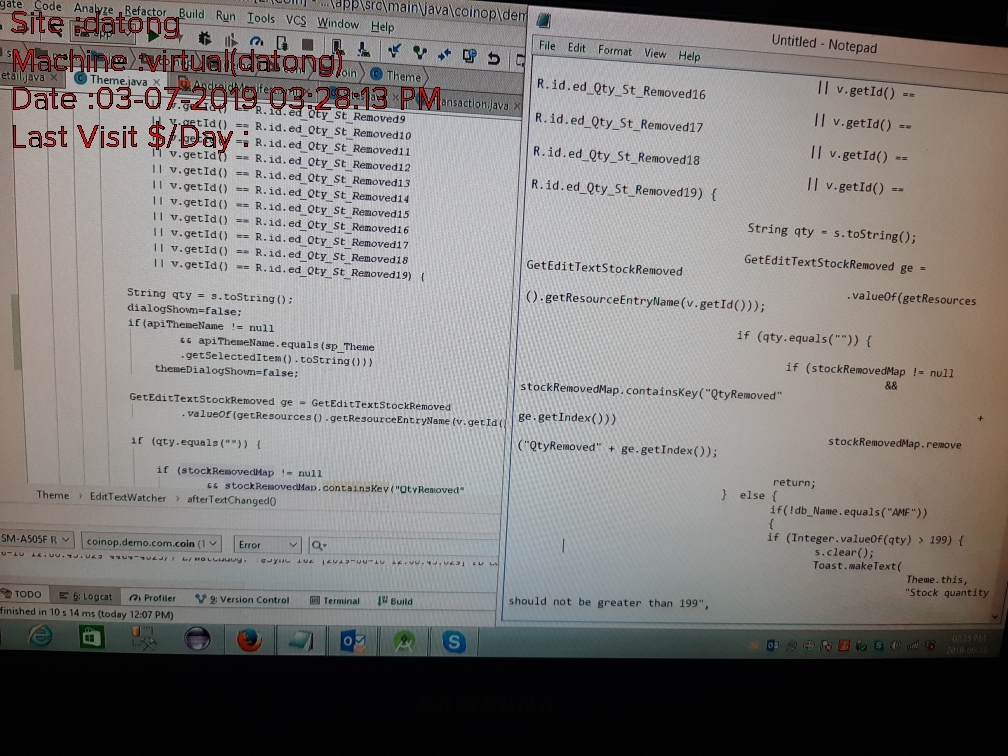Select EditTextWatcher breadcrumb
Viewport: 1008px width, 756px height.
click(x=128, y=498)
